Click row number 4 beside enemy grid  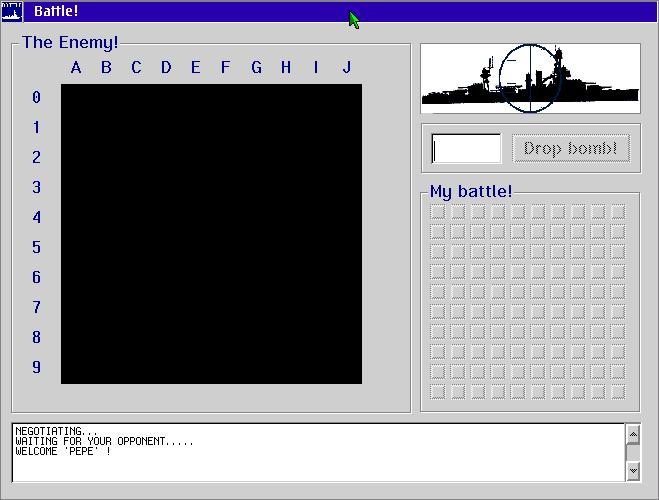point(37,217)
